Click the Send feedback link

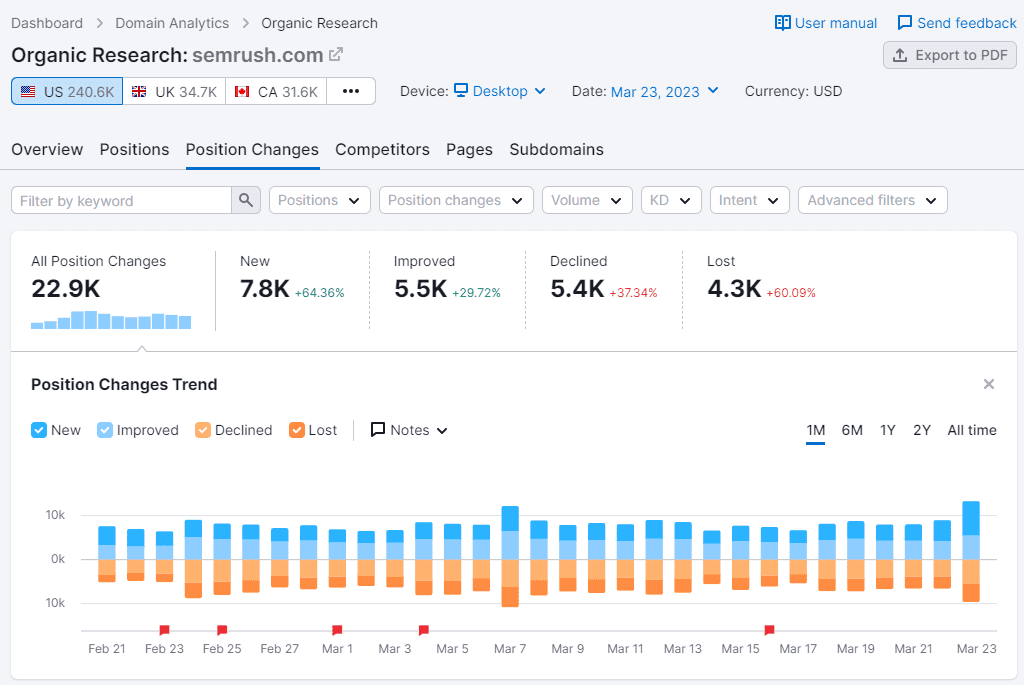957,23
